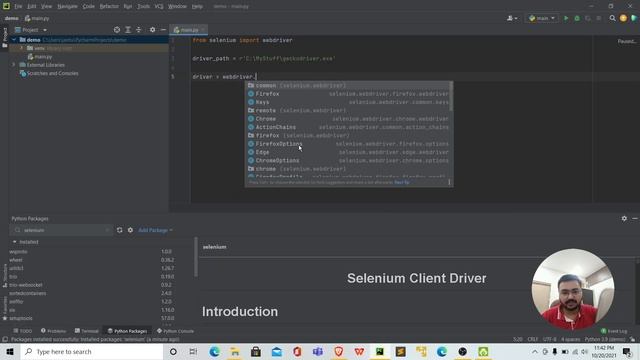
Task: Select the sortedcontainers package row
Action: pos(92,293)
